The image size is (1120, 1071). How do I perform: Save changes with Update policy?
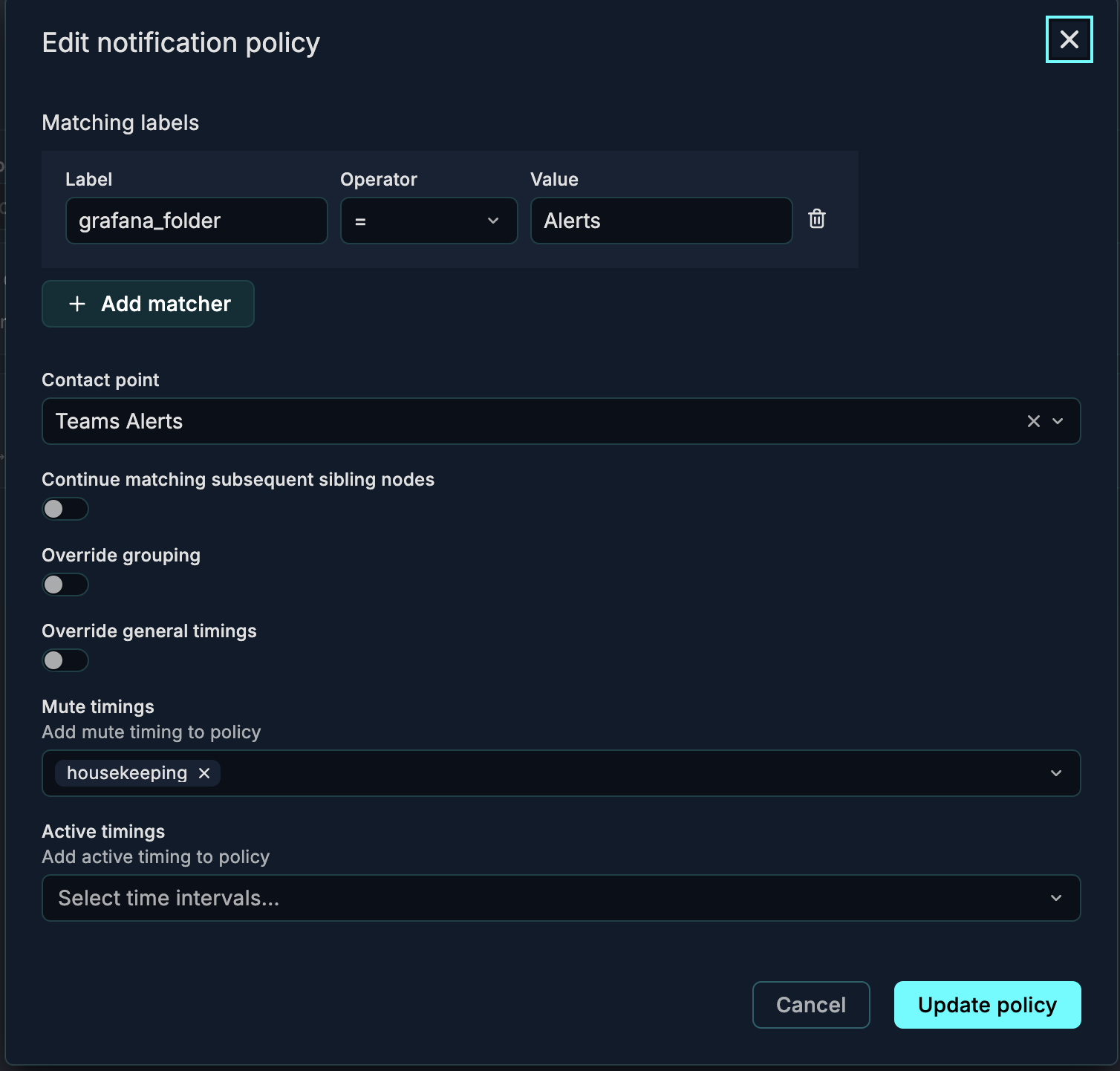pos(987,1005)
